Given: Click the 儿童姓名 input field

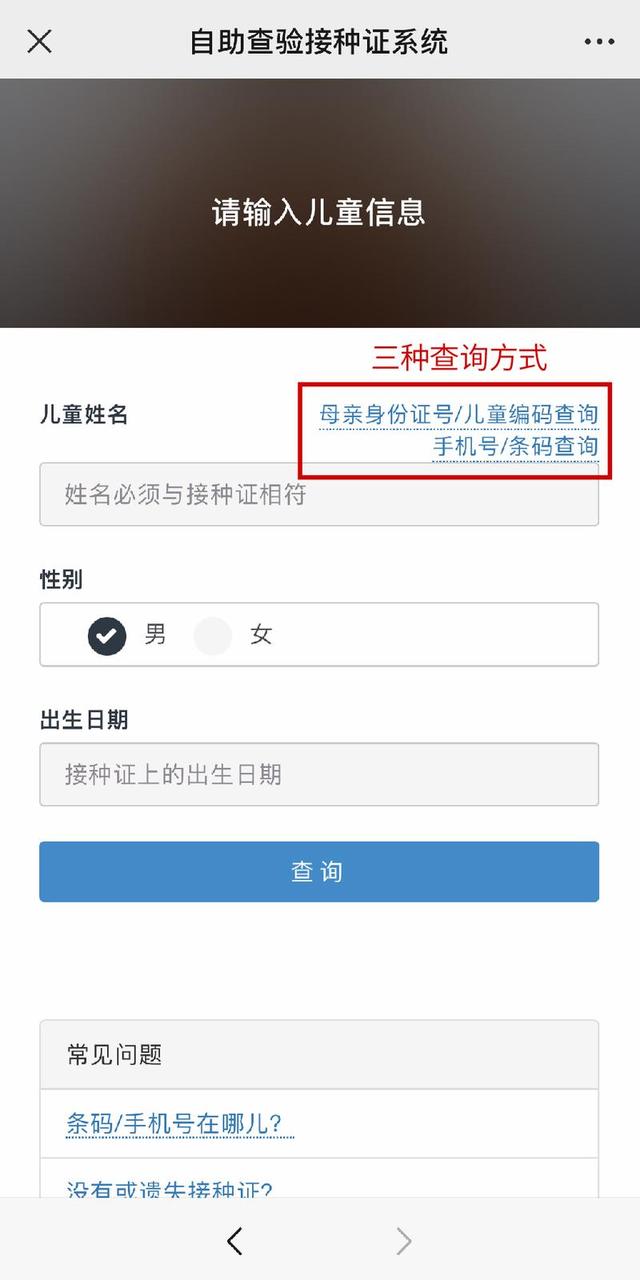Looking at the screenshot, I should point(319,494).
